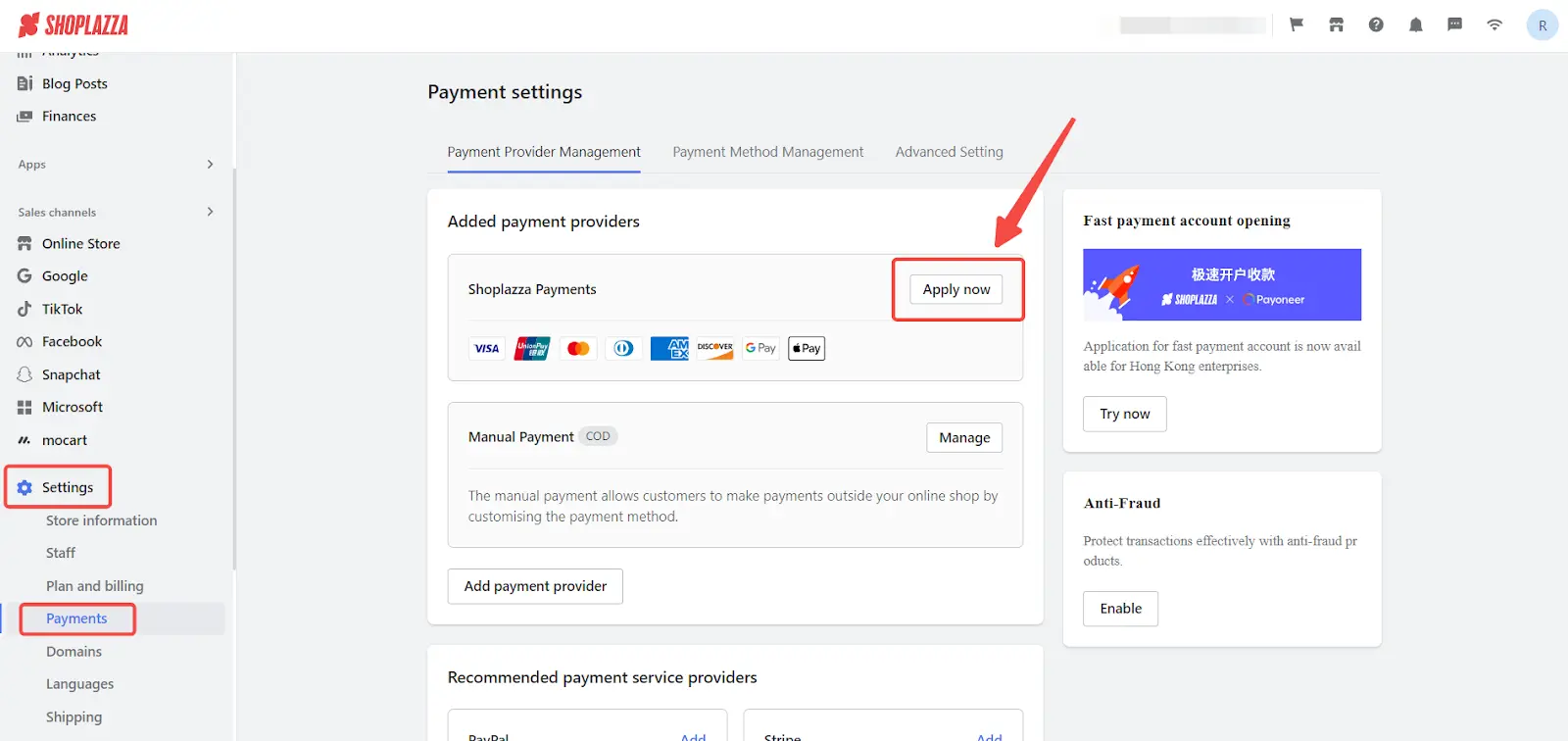This screenshot has width=1568, height=741.
Task: Expand the Apps section chevron
Action: (x=210, y=164)
